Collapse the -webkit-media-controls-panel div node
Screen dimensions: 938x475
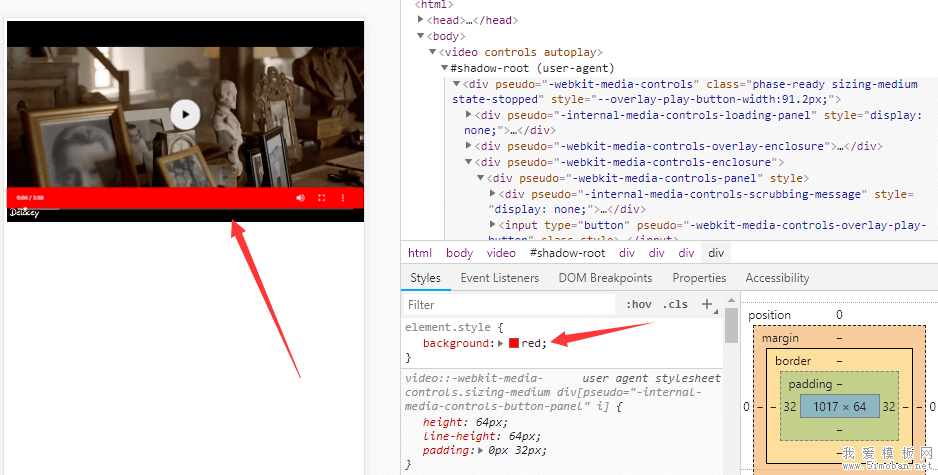point(480,178)
